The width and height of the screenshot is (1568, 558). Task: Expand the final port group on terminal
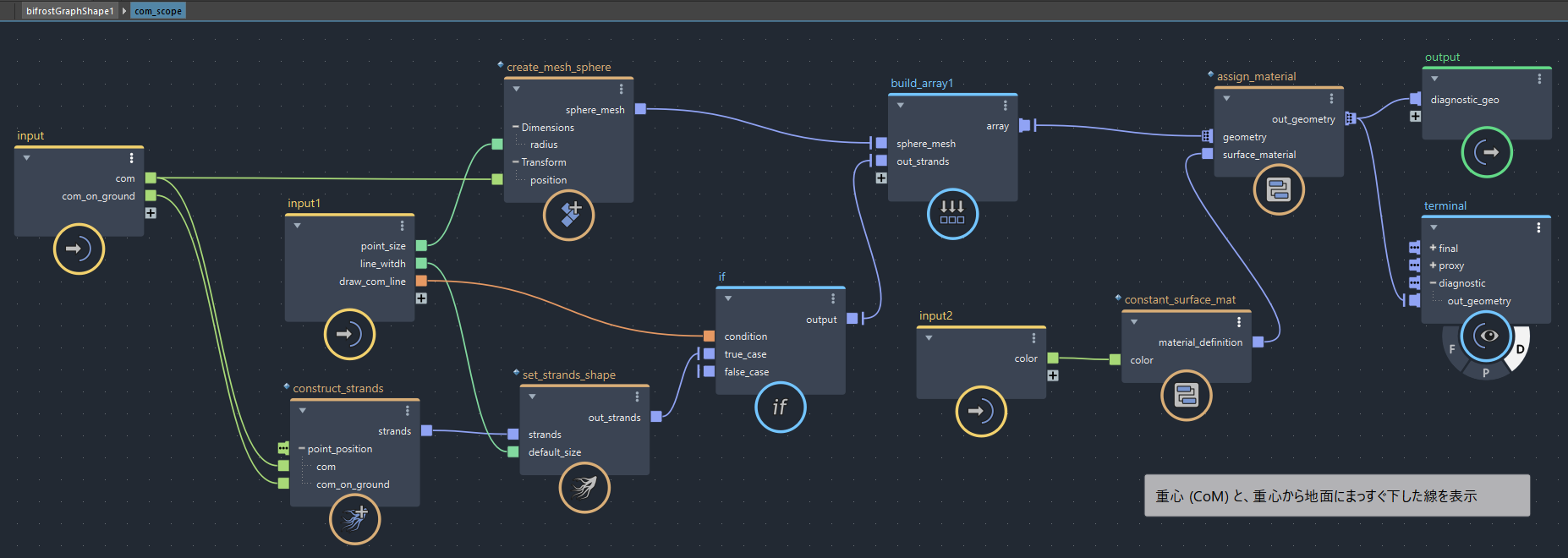point(1433,248)
